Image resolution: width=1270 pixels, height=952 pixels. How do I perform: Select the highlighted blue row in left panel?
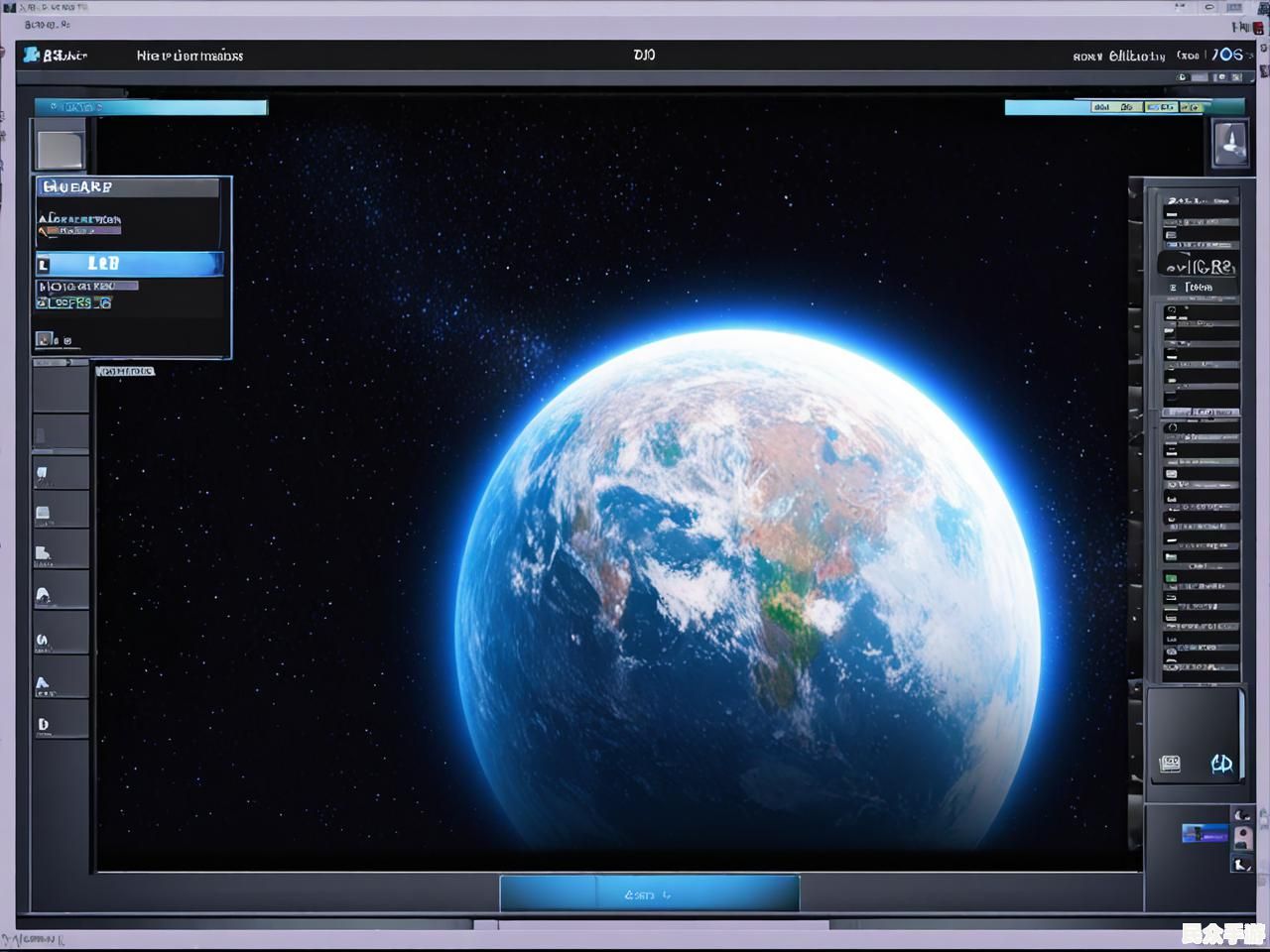tap(129, 264)
